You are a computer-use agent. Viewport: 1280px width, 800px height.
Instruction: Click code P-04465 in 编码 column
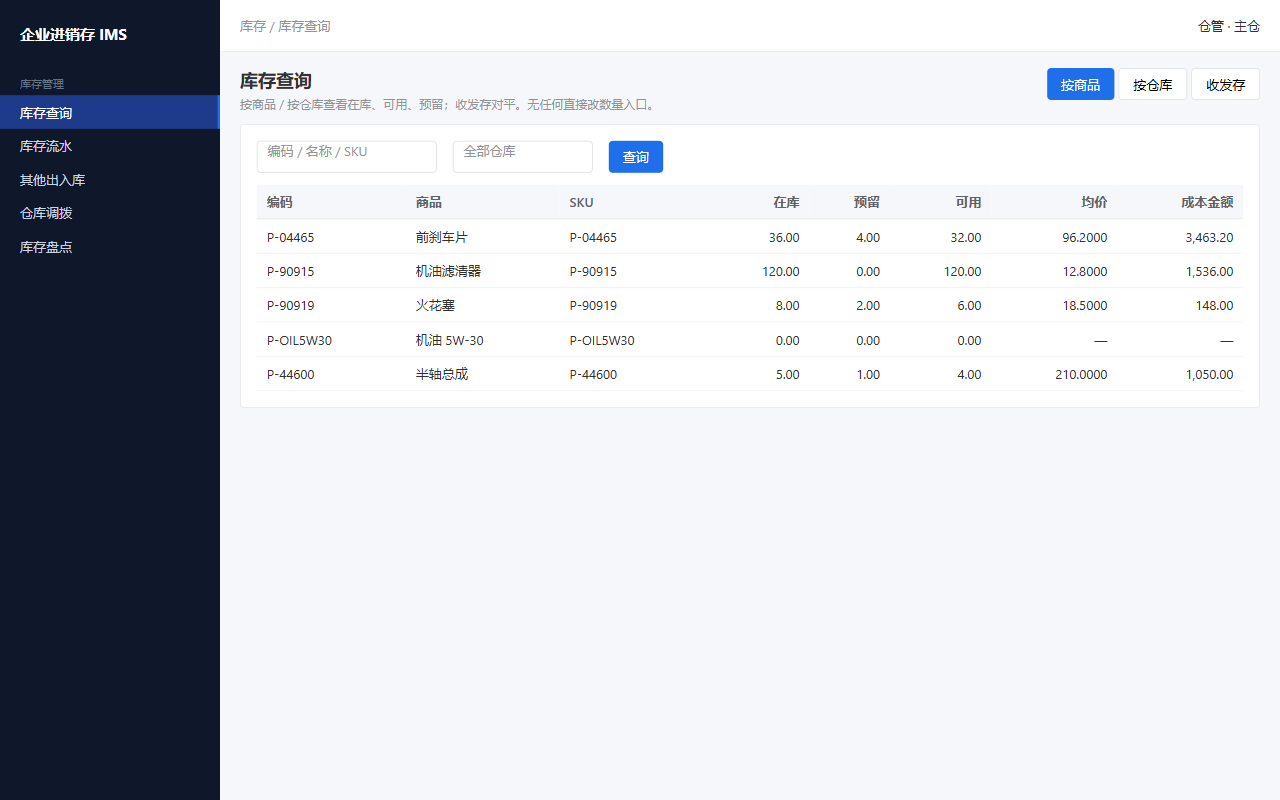[291, 237]
